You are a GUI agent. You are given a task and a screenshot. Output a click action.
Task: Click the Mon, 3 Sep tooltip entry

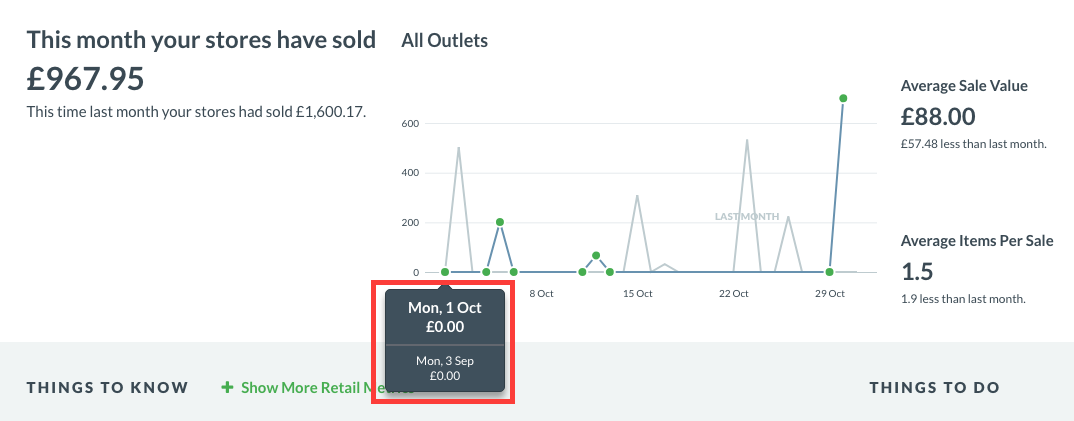tap(445, 361)
